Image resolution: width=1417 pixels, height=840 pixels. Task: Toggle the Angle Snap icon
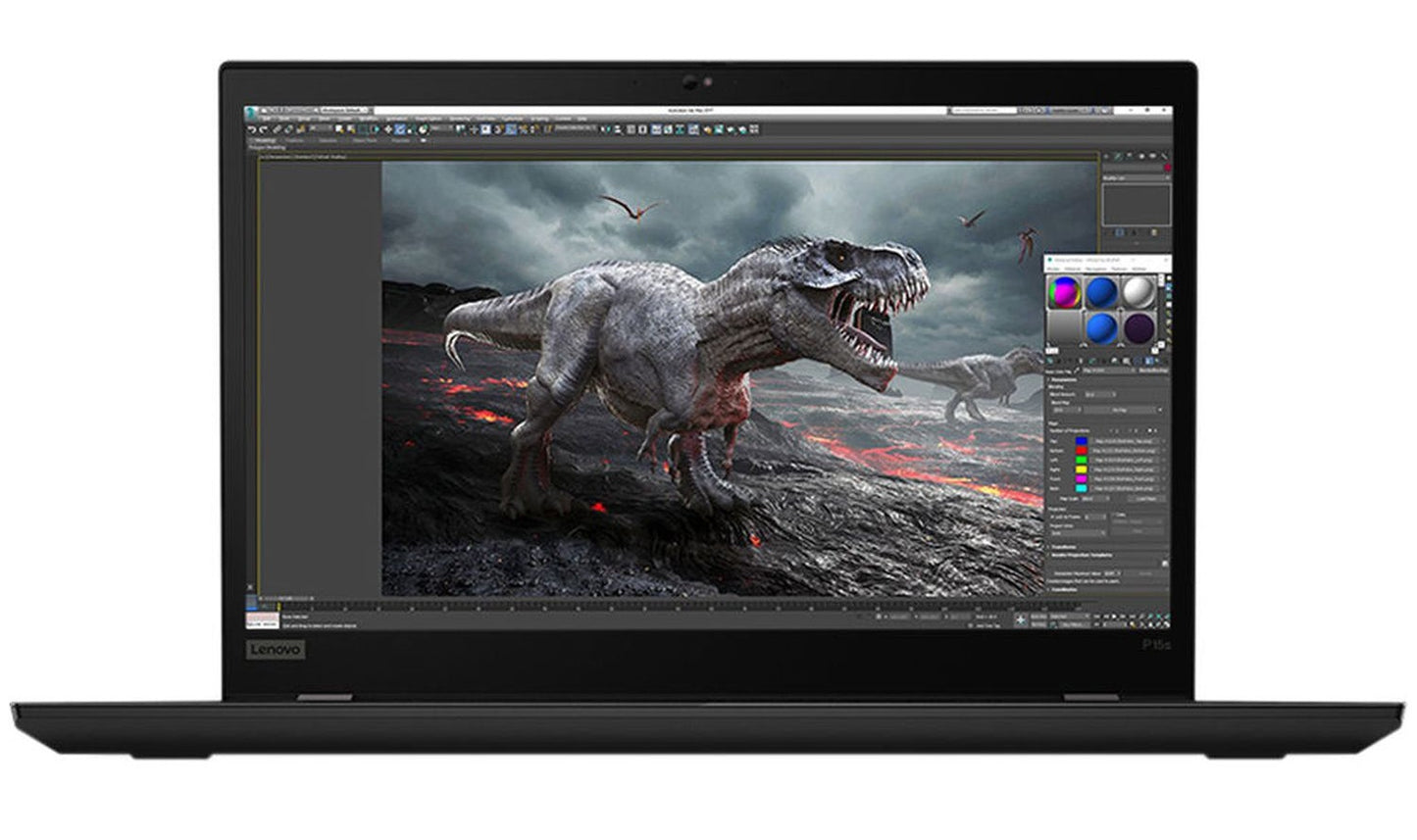coord(511,128)
